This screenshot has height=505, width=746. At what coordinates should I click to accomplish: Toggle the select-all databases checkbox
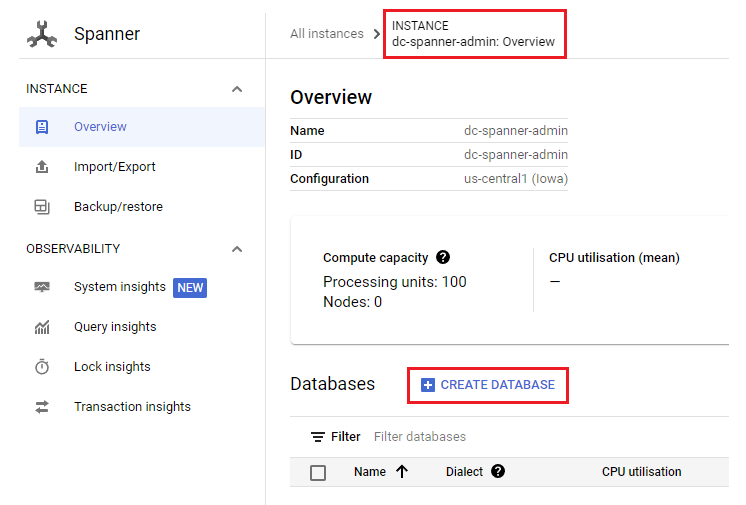pos(318,473)
